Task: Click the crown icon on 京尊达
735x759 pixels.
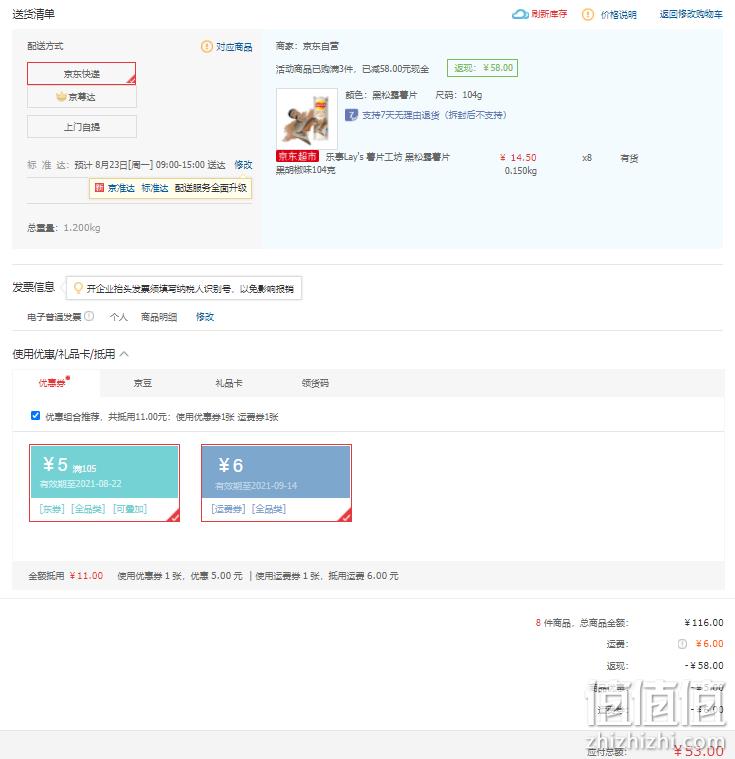Action: pyautogui.click(x=61, y=96)
